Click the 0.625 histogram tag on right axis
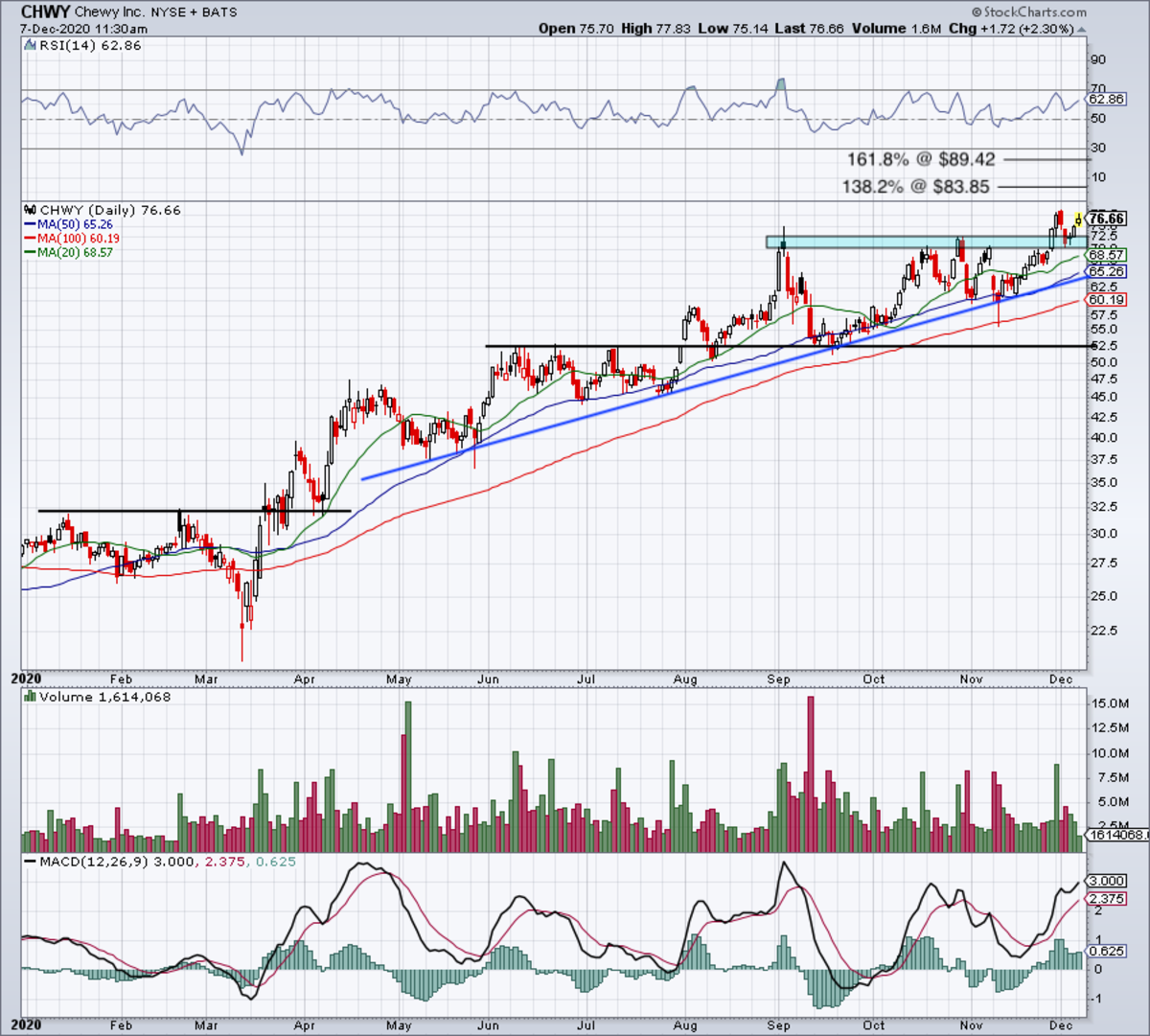The height and width of the screenshot is (1036, 1150). pyautogui.click(x=1107, y=951)
